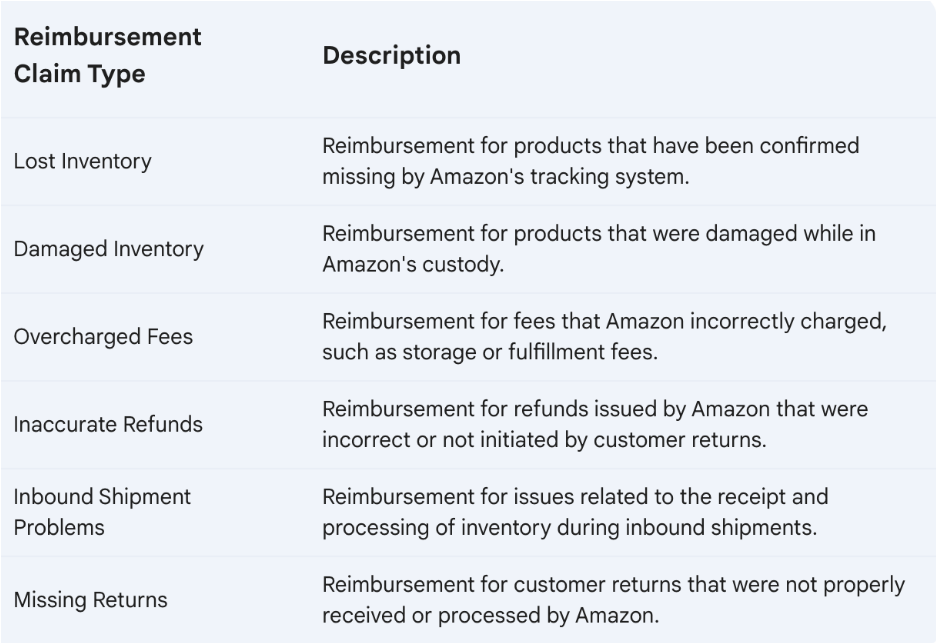The image size is (936, 644).
Task: Click the Lost Inventory description text
Action: 591,161
